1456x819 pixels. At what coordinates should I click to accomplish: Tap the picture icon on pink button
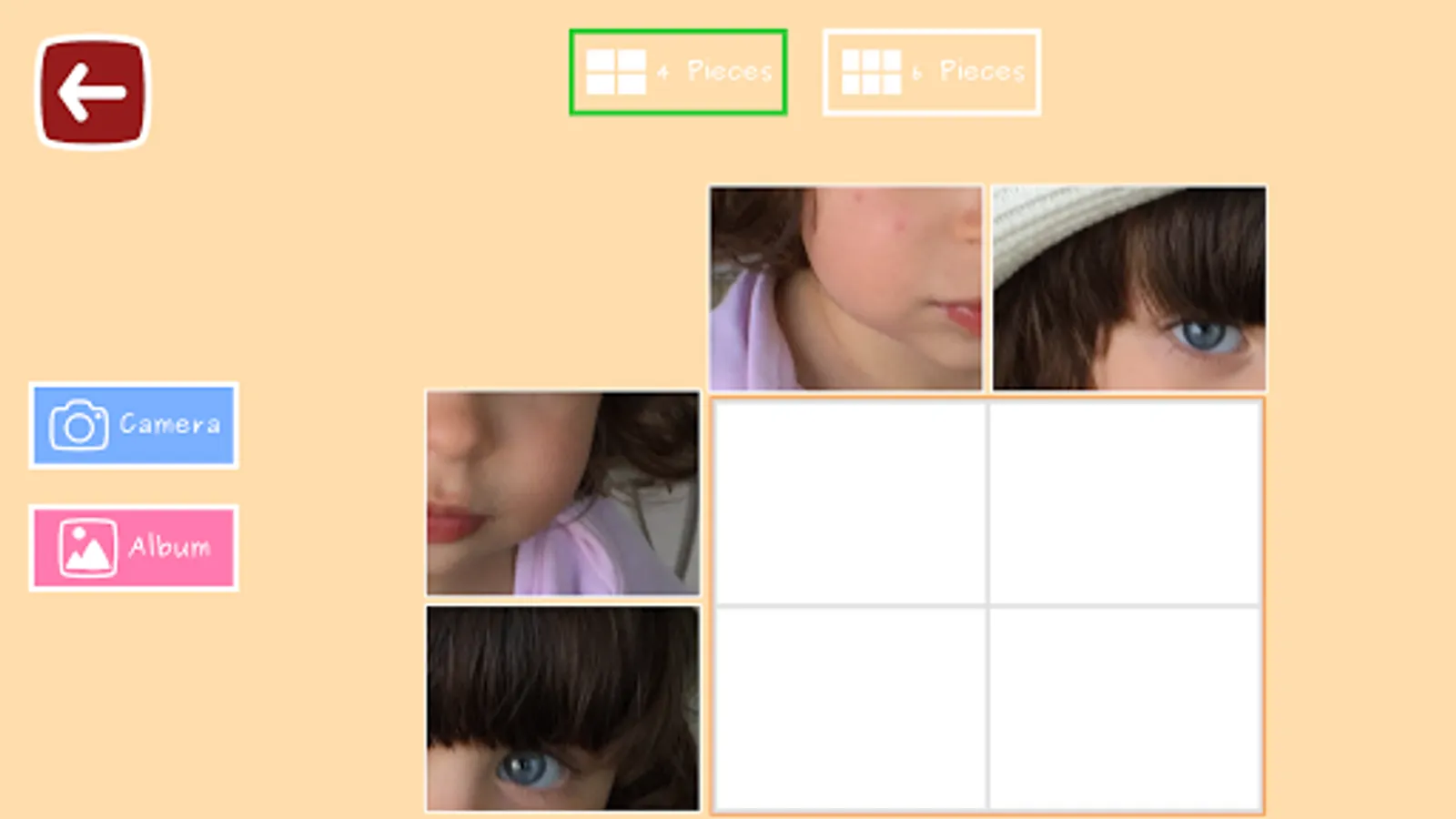click(x=87, y=548)
